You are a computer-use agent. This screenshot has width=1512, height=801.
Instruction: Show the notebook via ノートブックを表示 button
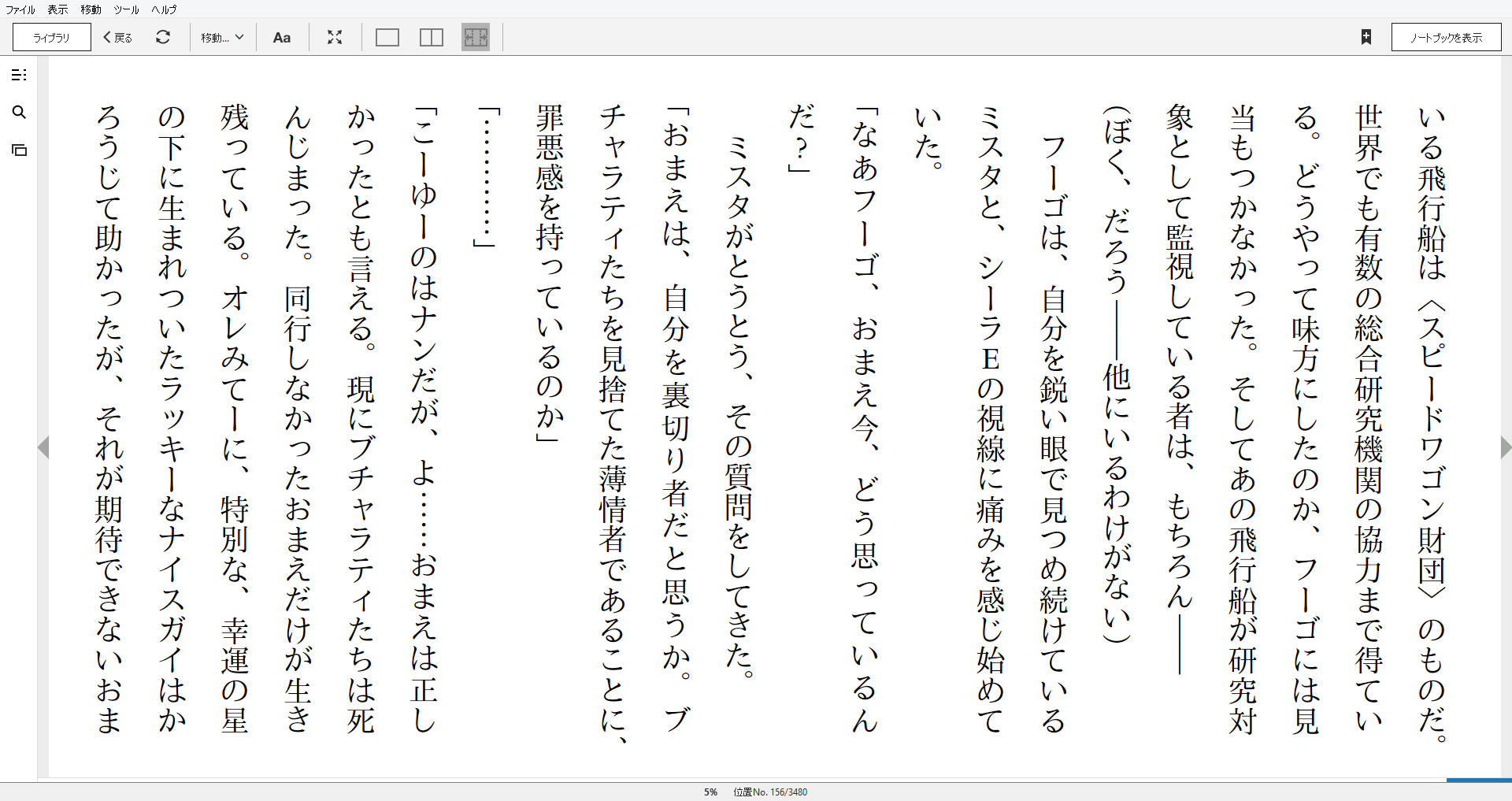pos(1447,36)
